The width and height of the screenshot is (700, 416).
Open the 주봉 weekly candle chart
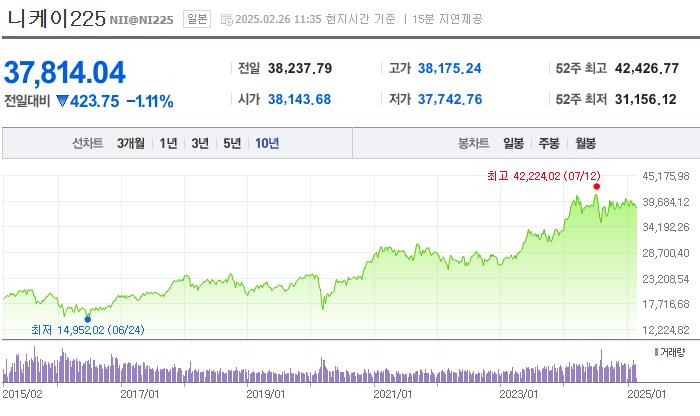pyautogui.click(x=549, y=143)
